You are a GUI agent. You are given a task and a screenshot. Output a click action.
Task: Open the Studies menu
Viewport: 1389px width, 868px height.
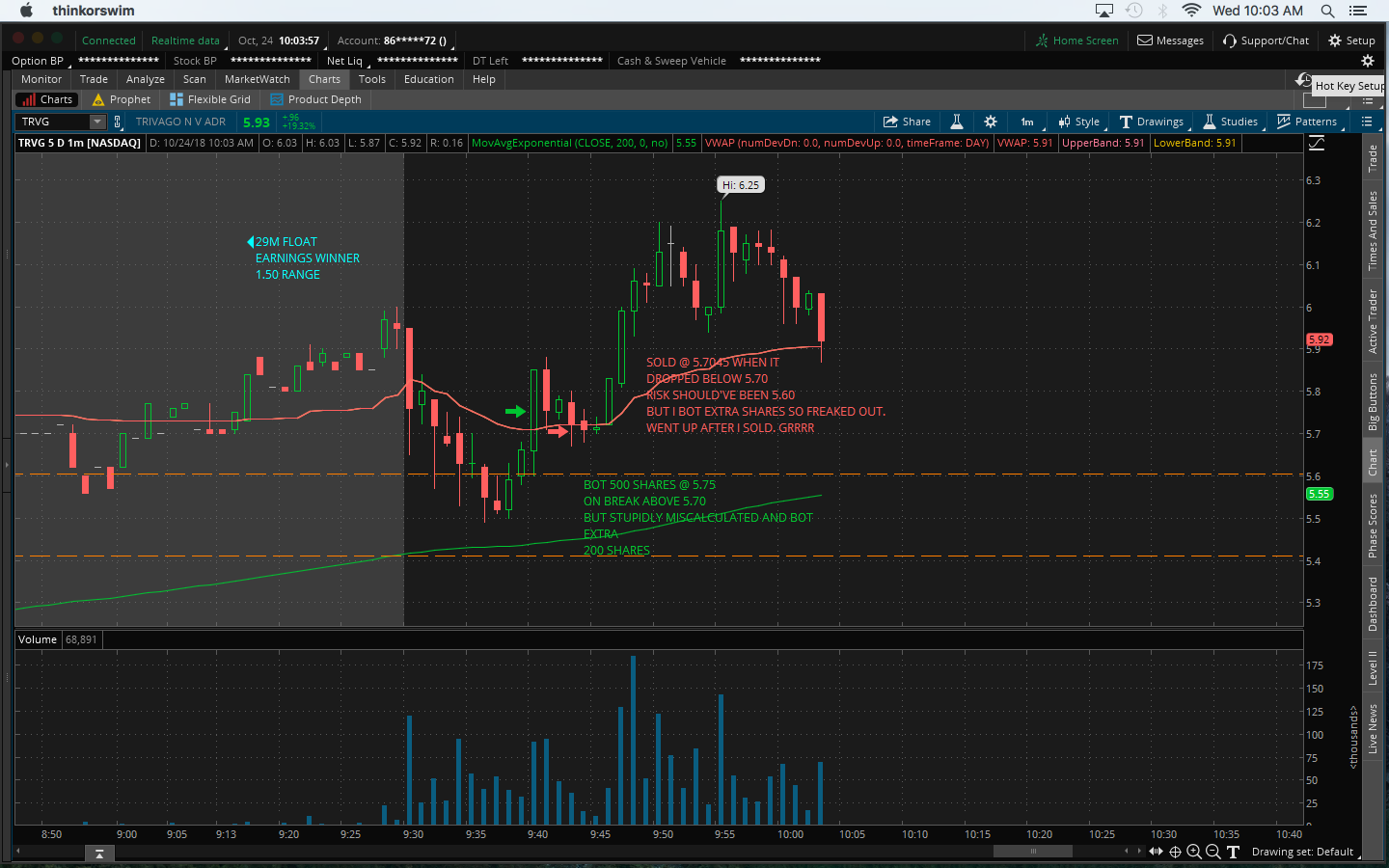pyautogui.click(x=1230, y=122)
